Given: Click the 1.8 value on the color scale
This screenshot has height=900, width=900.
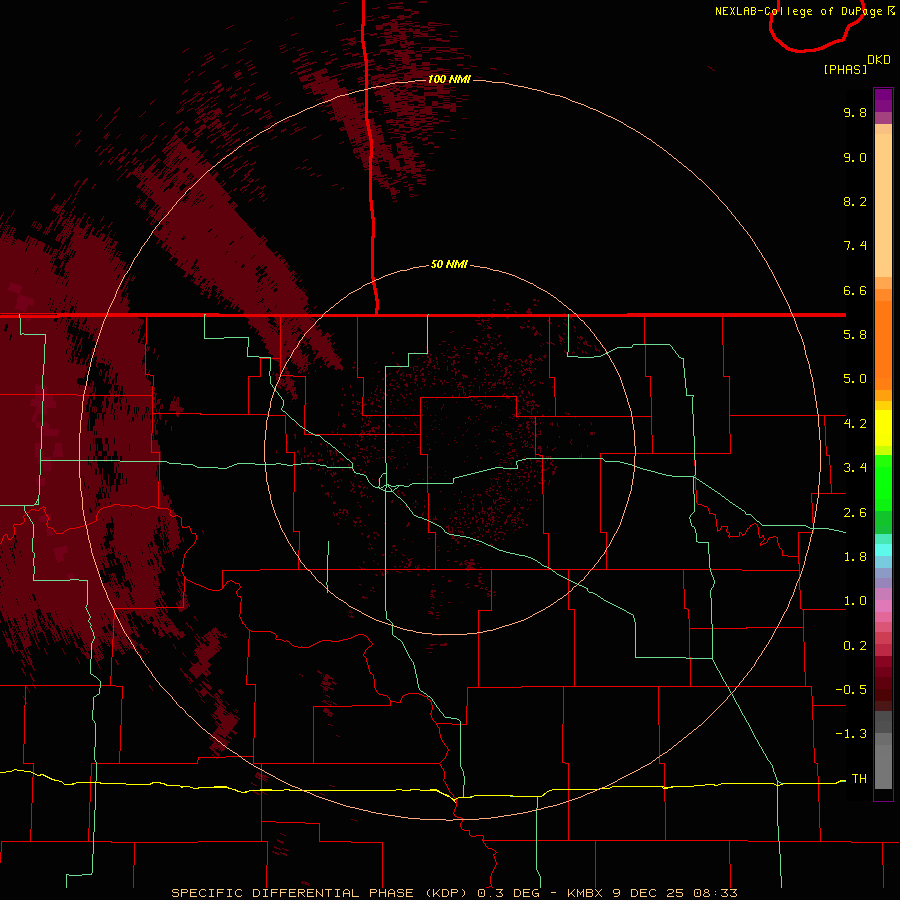Looking at the screenshot, I should pos(855,557).
